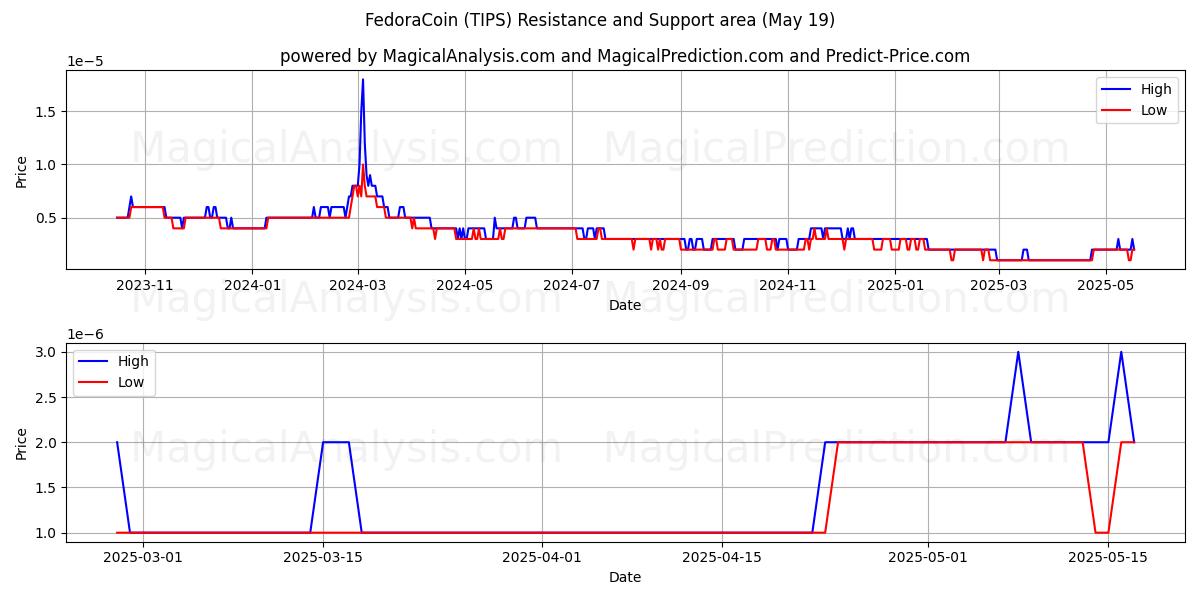Click the '2023-11' tick label on the top chart's date axis
This screenshot has height=600, width=1200.
(145, 285)
